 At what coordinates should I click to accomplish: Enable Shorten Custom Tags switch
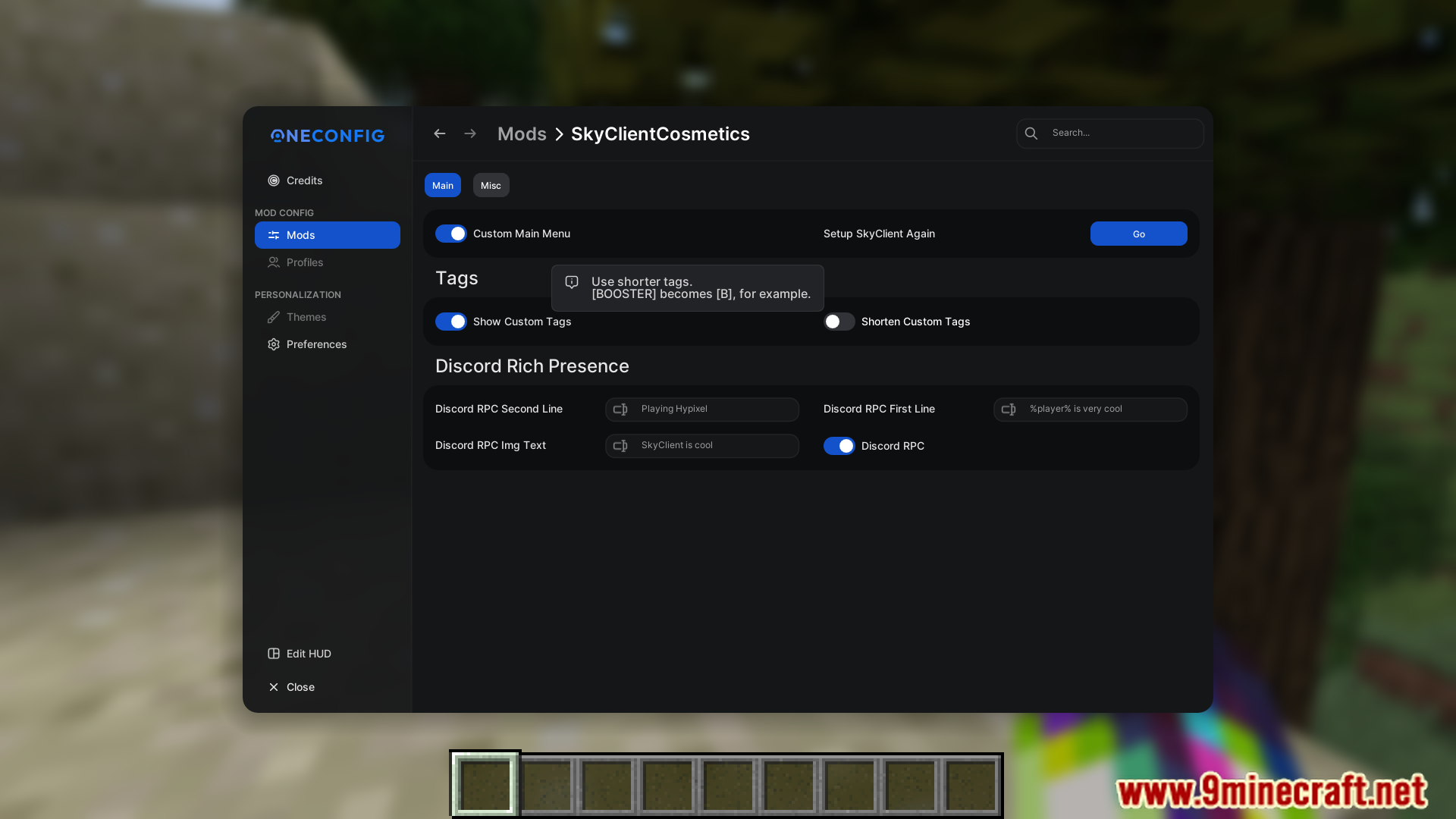[839, 322]
